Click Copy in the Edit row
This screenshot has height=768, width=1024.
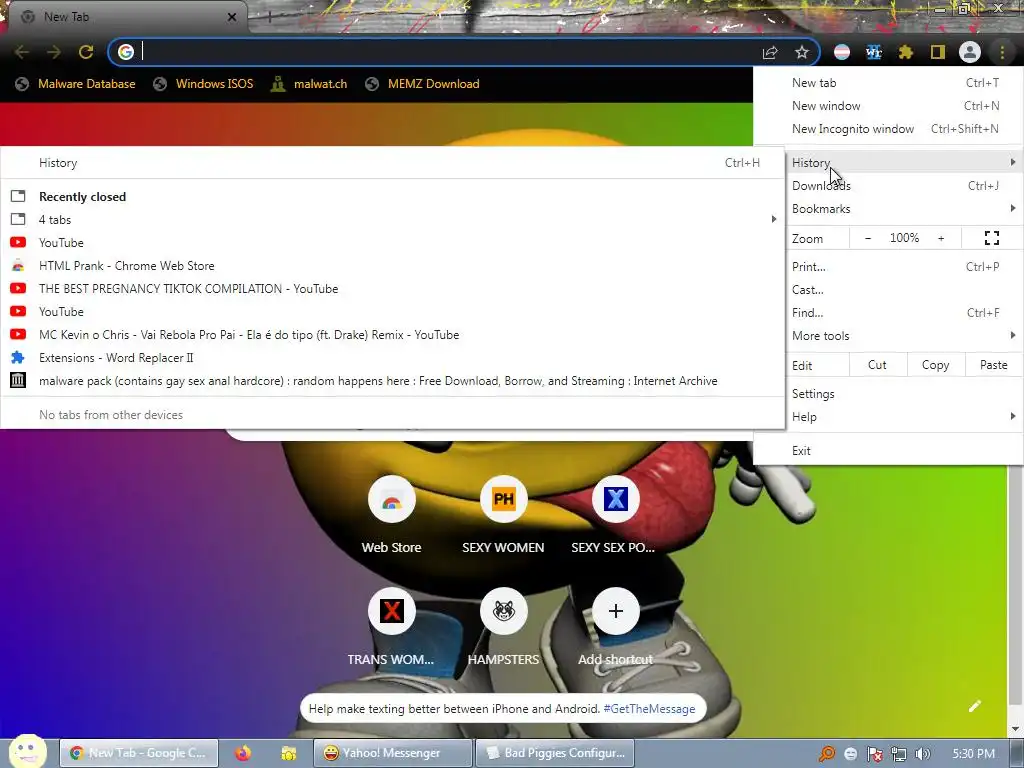click(935, 365)
